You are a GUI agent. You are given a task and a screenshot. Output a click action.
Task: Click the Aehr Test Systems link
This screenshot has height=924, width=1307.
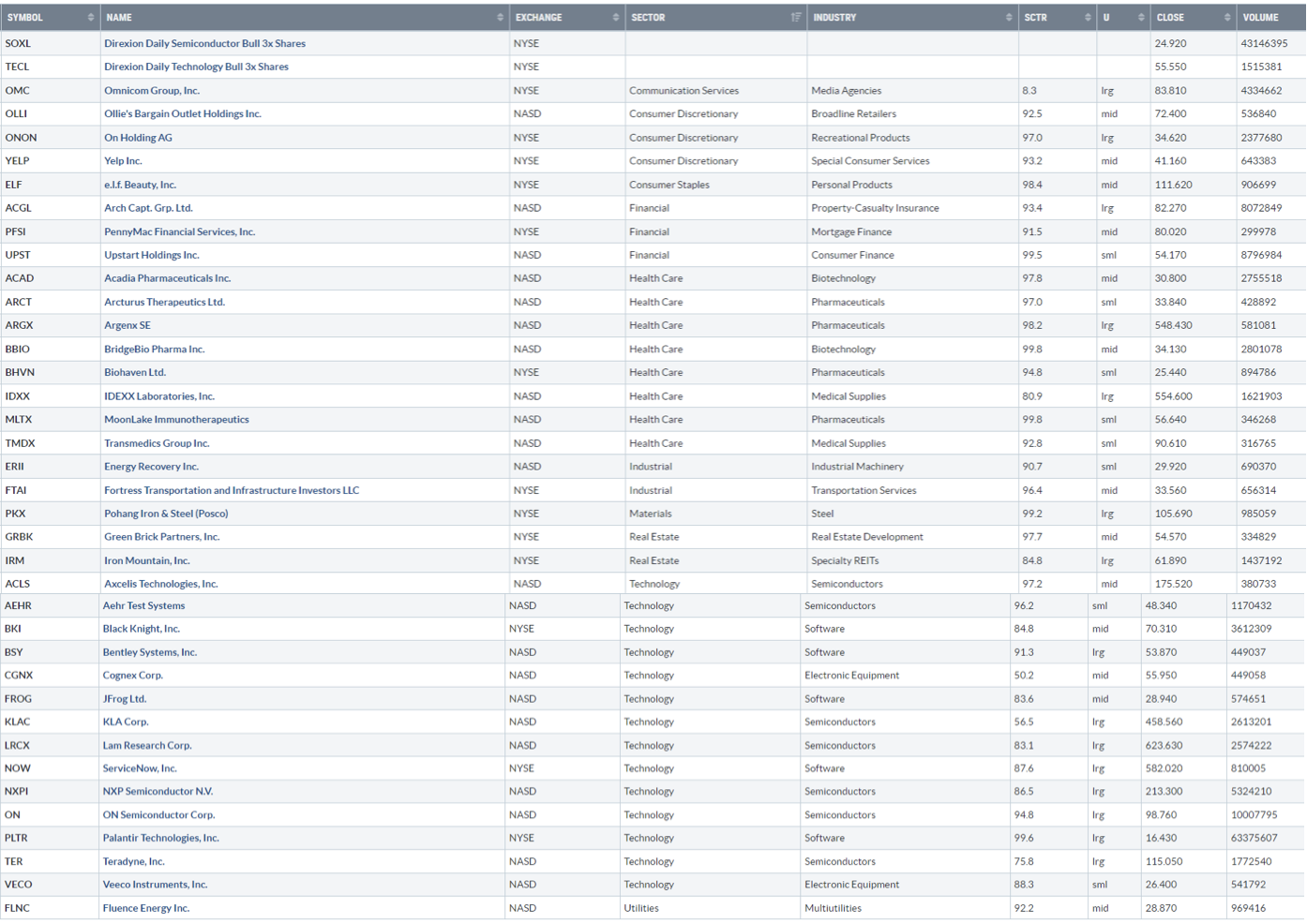(x=143, y=606)
